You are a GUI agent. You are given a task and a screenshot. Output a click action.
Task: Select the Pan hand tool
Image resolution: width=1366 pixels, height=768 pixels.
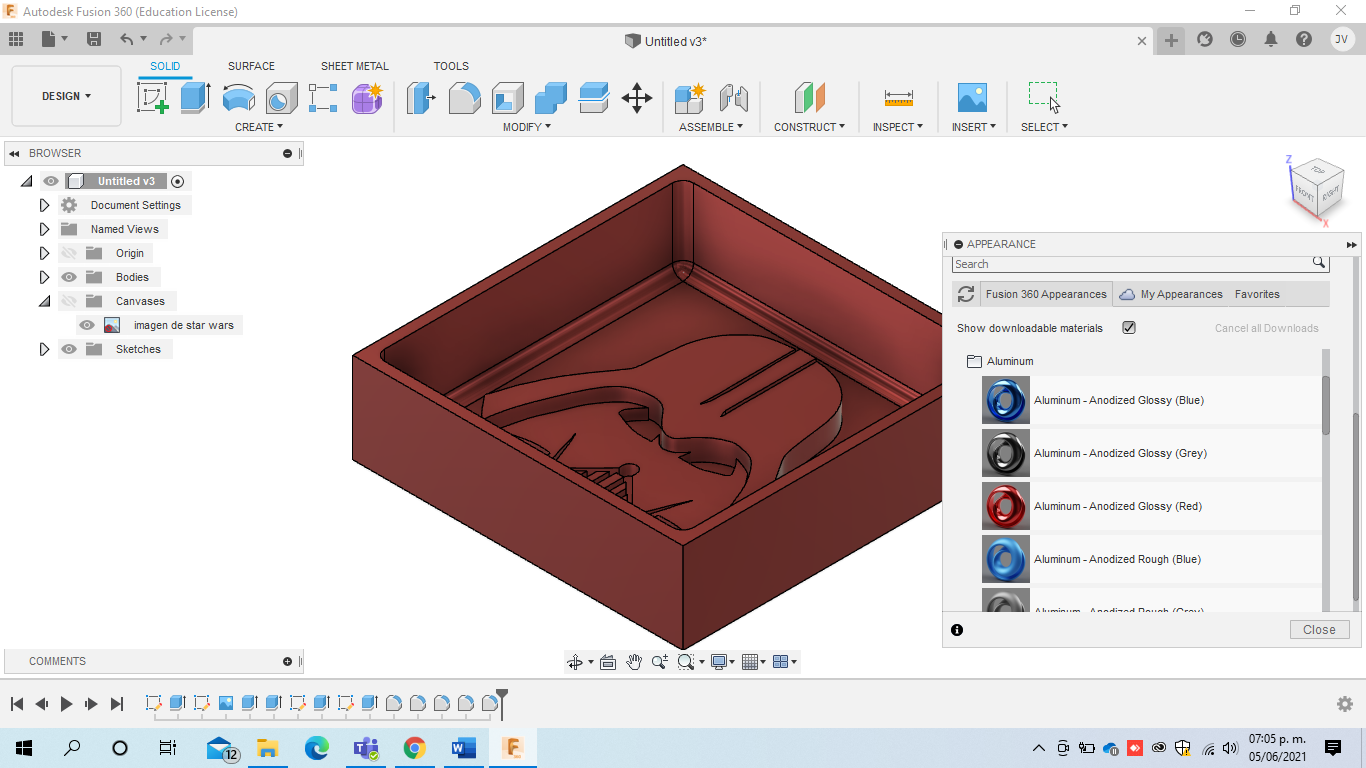[634, 661]
